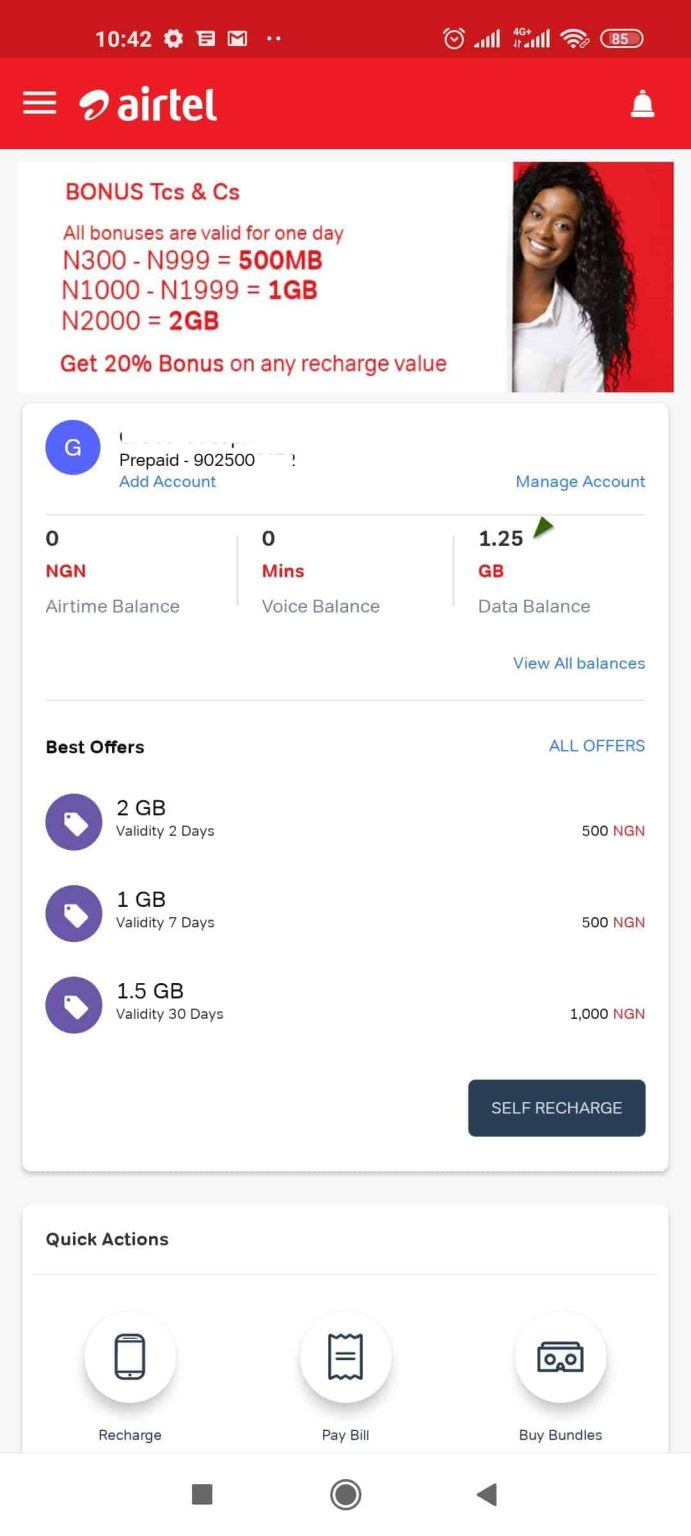View ALL OFFERS
691x1536 pixels.
597,746
